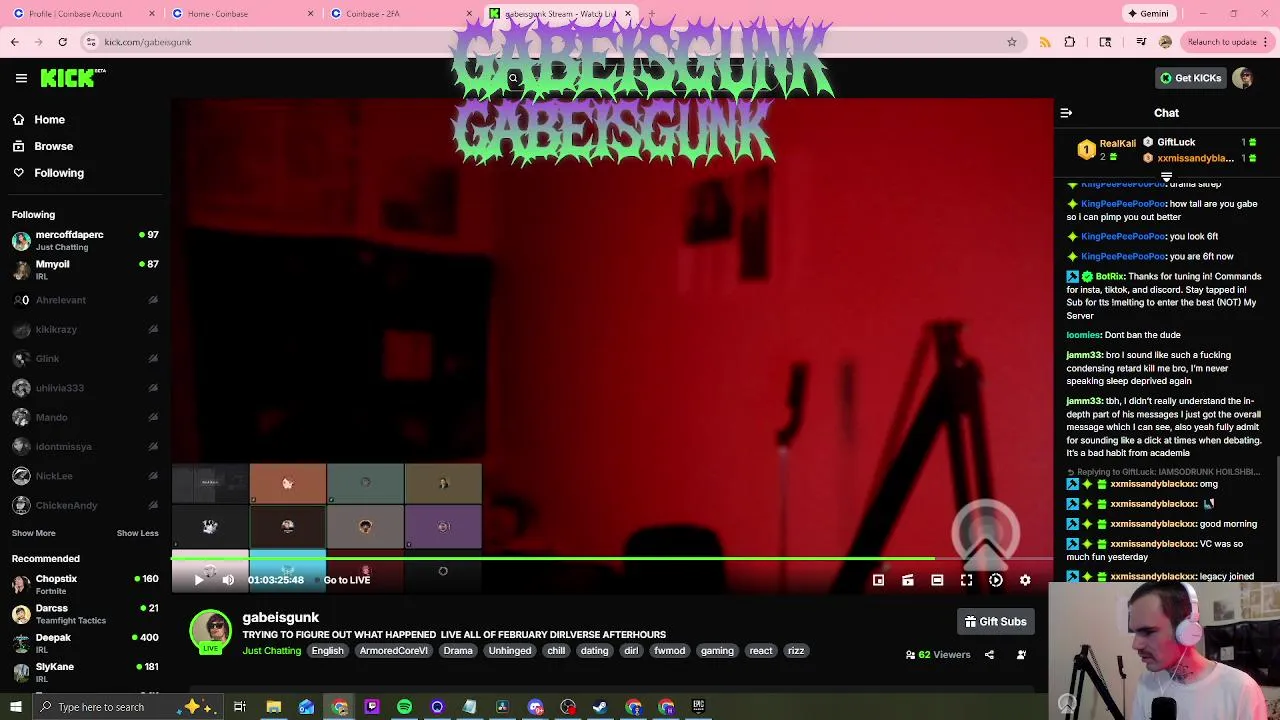Mute the stream volume speaker icon
Image resolution: width=1280 pixels, height=720 pixels.
pyautogui.click(x=228, y=580)
